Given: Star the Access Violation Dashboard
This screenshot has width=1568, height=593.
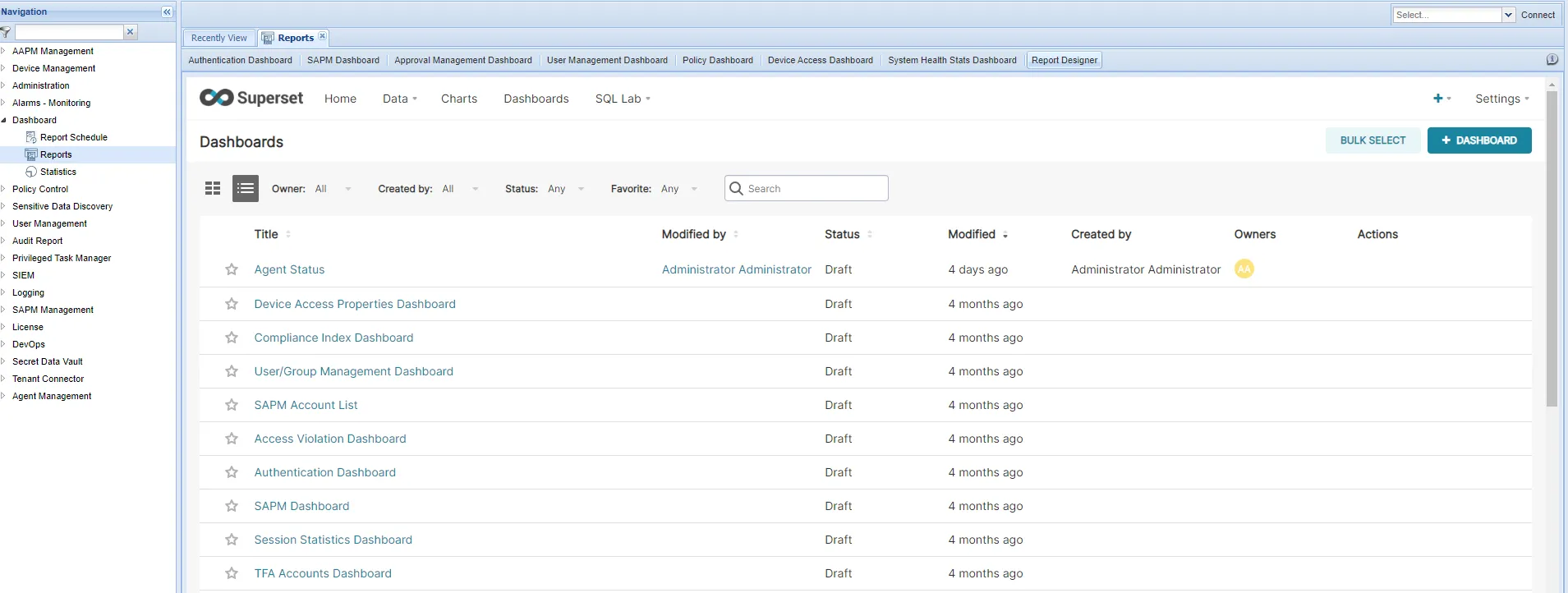Looking at the screenshot, I should [x=232, y=439].
